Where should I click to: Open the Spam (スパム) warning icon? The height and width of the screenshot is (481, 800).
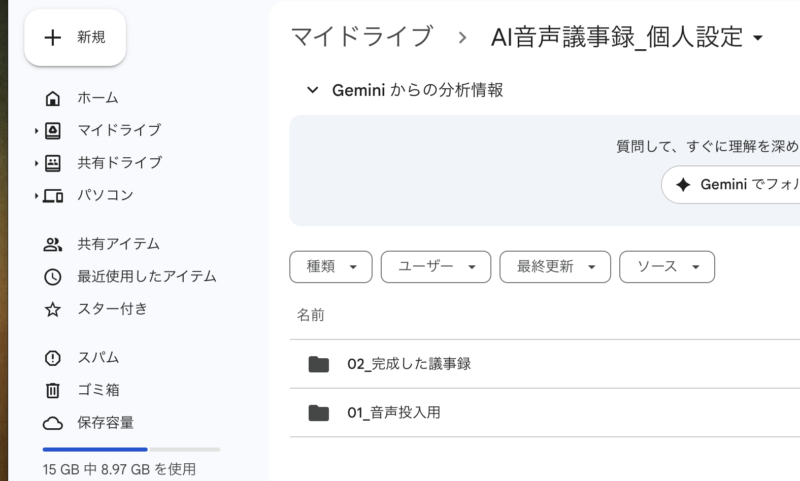53,358
